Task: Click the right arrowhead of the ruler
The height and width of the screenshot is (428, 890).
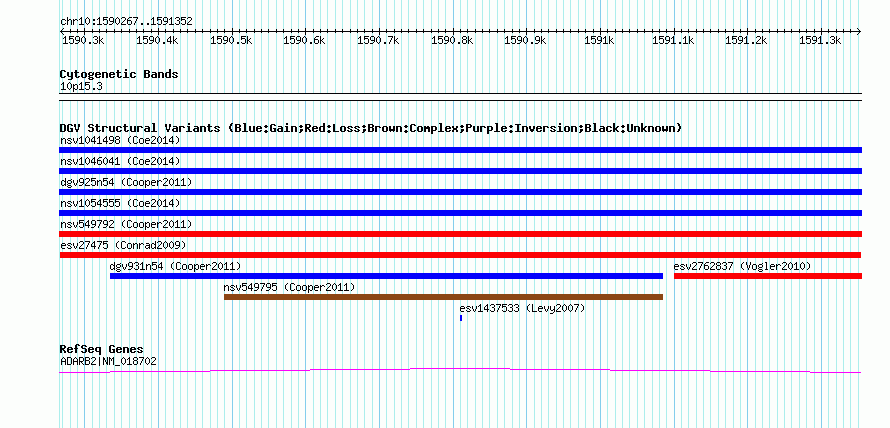Action: pos(859,31)
